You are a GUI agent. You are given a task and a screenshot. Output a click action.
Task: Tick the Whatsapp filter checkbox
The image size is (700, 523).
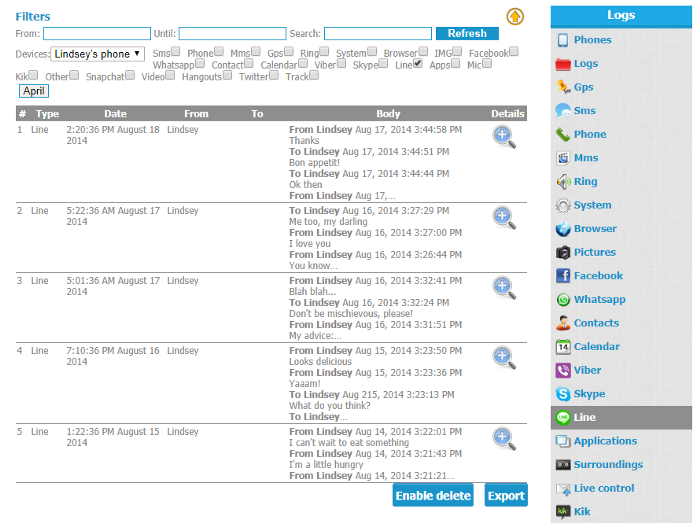tap(200, 63)
